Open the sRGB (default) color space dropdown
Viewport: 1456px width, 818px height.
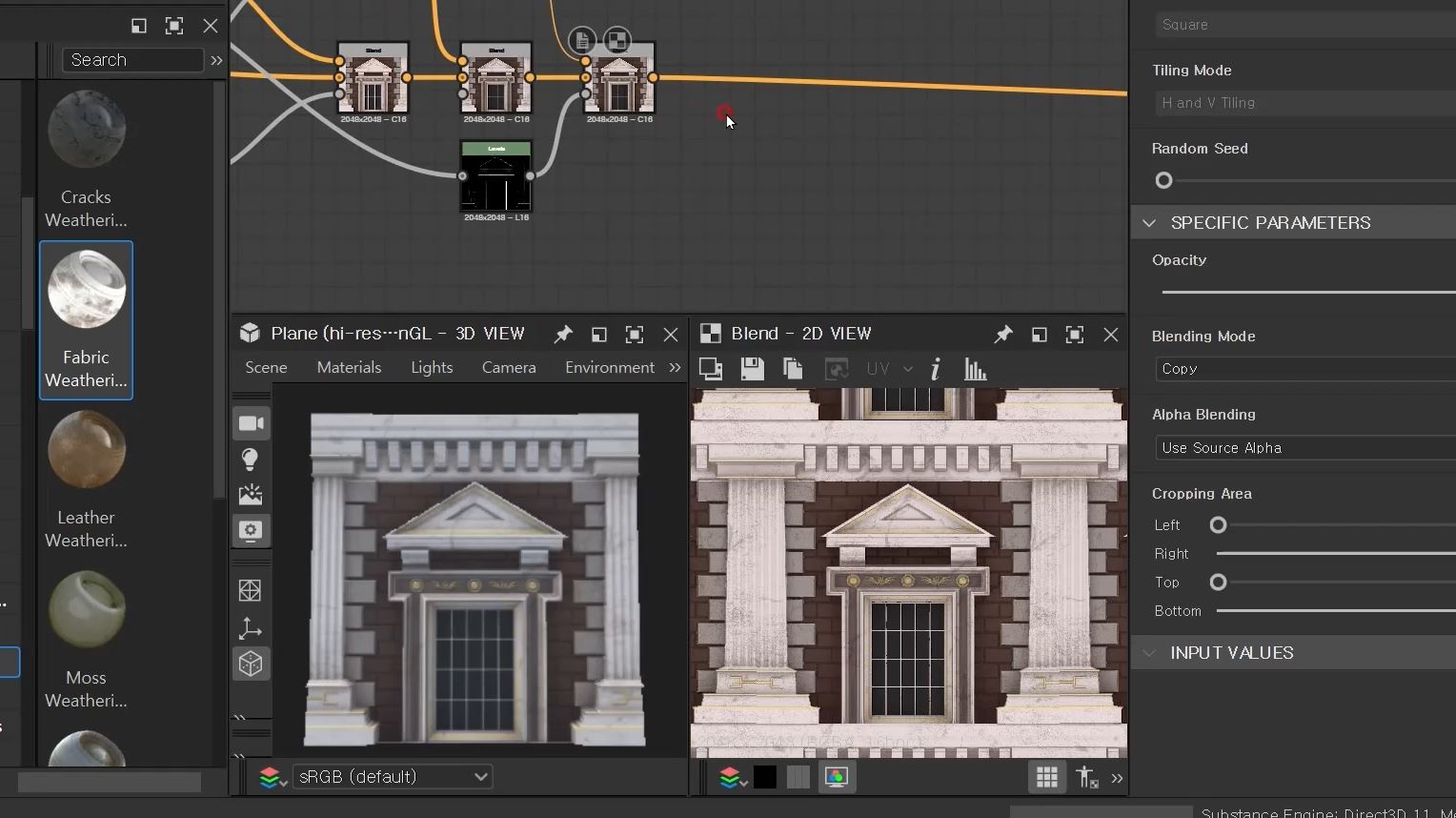pos(392,777)
